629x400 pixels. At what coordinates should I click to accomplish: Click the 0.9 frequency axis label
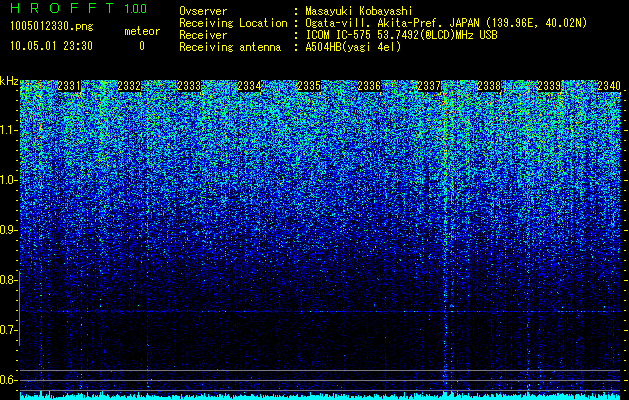click(x=7, y=230)
